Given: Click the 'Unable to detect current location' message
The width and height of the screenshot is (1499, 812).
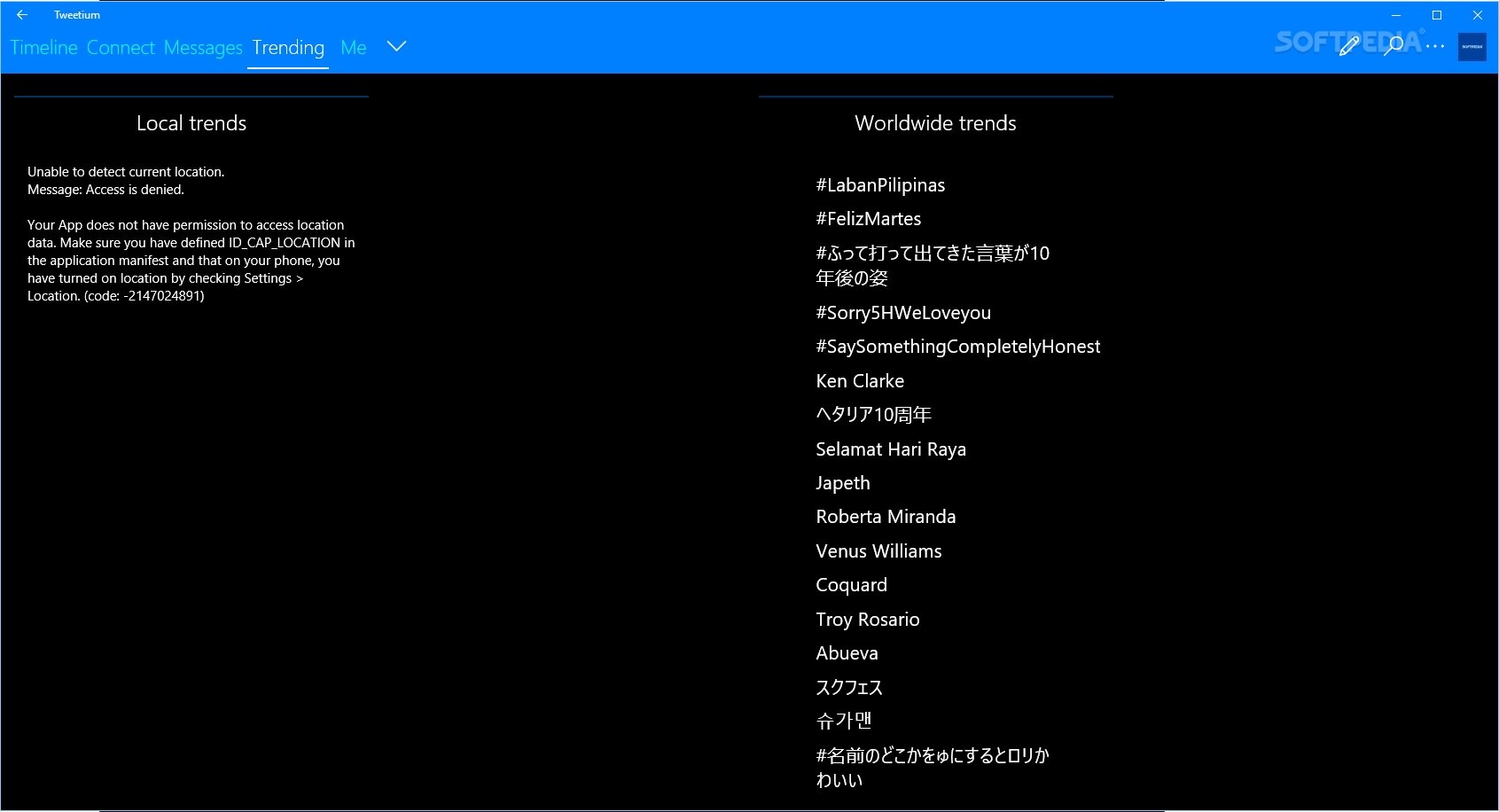Looking at the screenshot, I should point(126,172).
